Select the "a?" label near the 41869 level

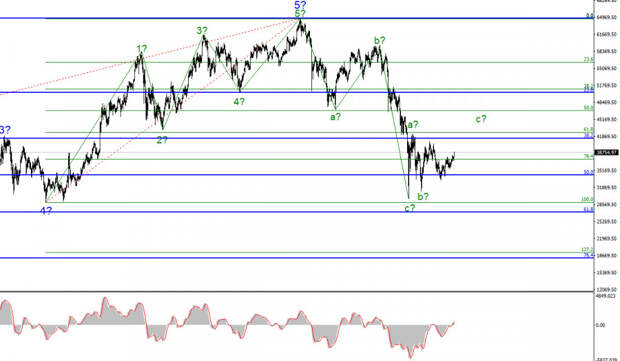tap(413, 125)
